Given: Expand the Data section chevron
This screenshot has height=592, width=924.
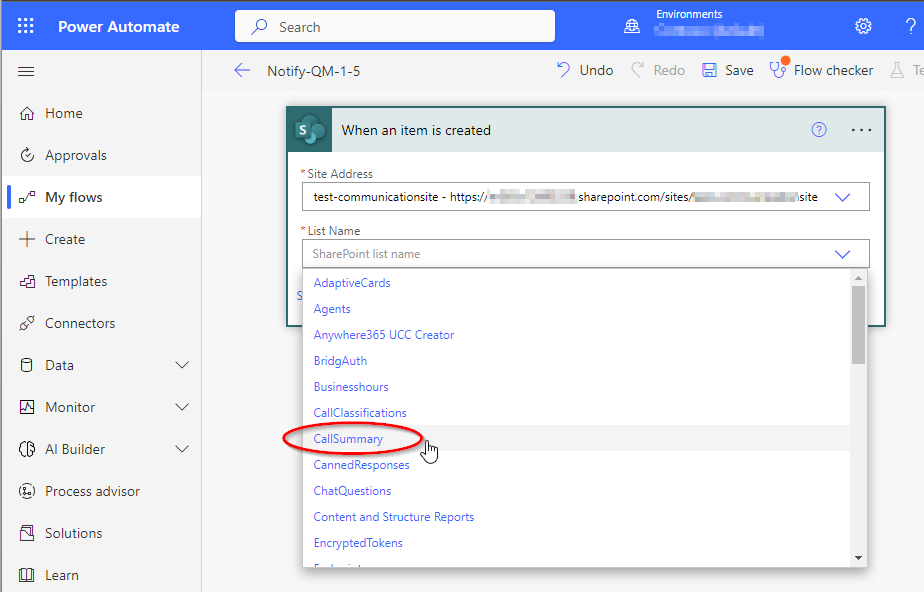Looking at the screenshot, I should (183, 365).
